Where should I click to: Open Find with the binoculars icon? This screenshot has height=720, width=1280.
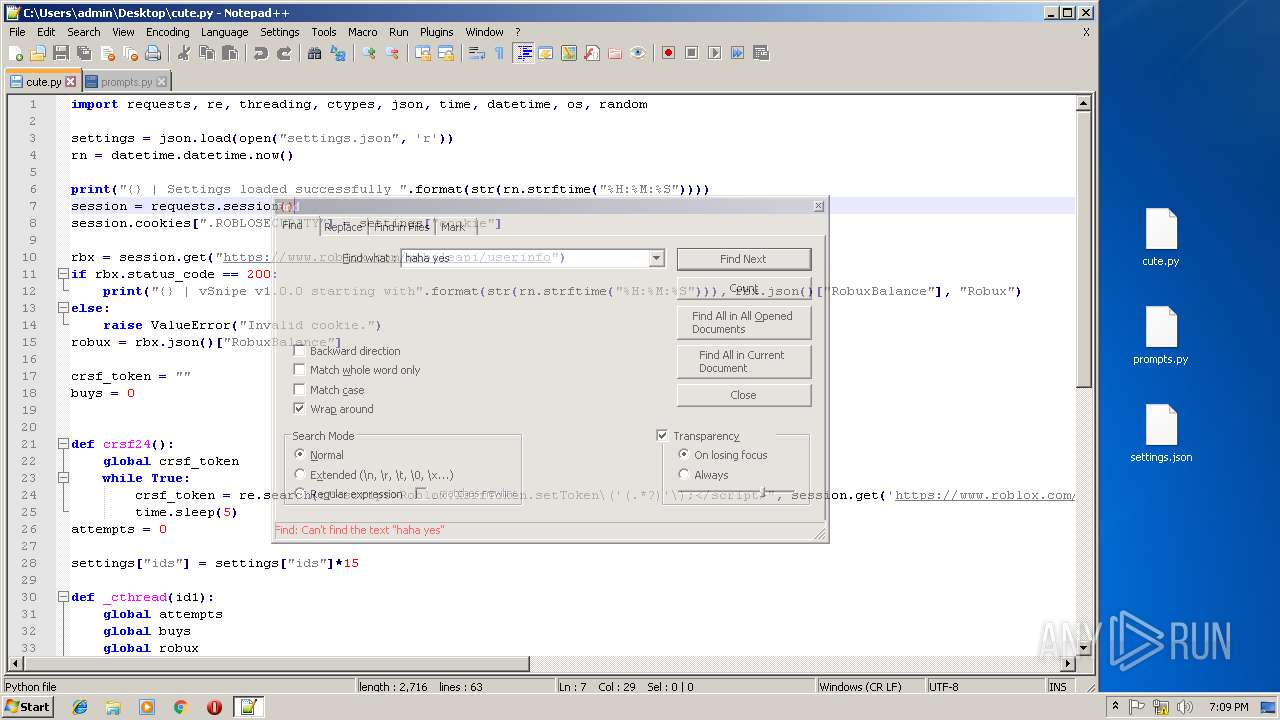[x=315, y=53]
